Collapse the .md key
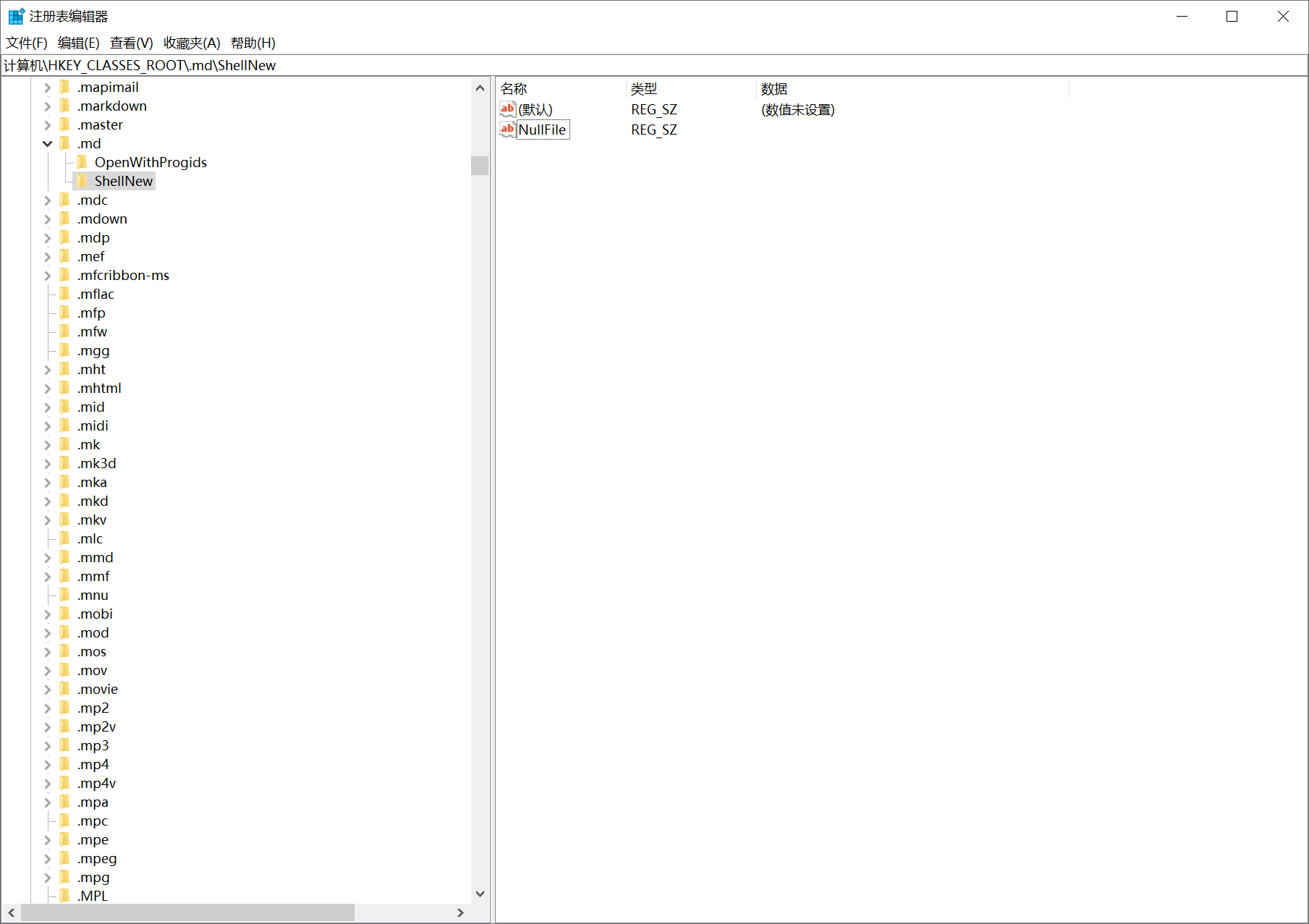Viewport: 1309px width, 924px height. coord(47,143)
